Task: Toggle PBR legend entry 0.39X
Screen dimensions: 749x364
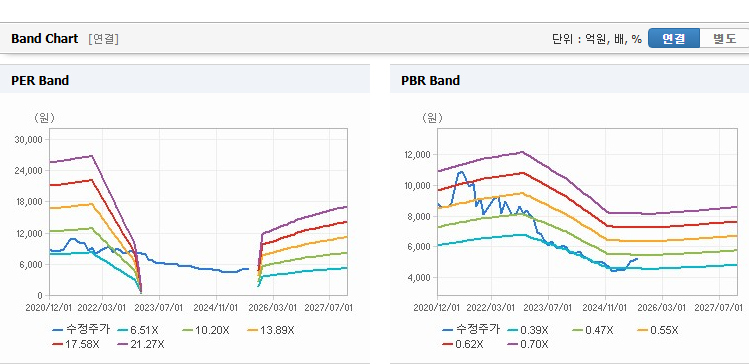Action: pyautogui.click(x=528, y=330)
